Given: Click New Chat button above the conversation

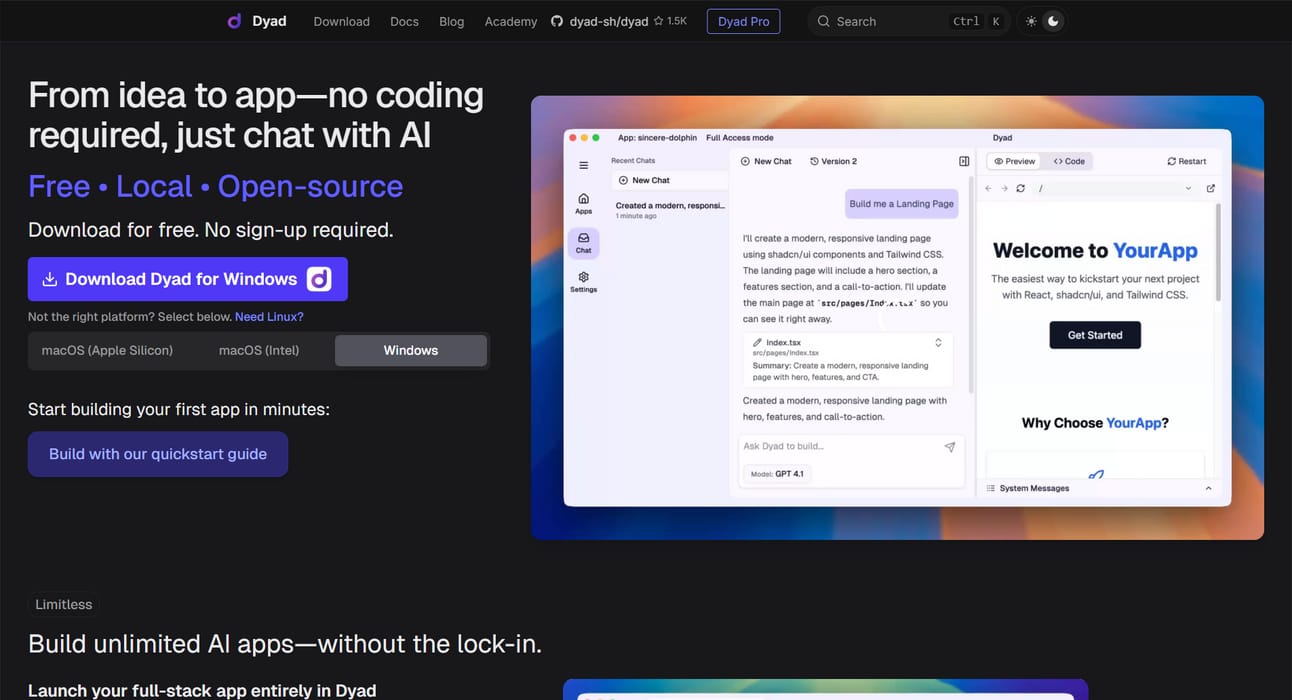Looking at the screenshot, I should pyautogui.click(x=766, y=161).
